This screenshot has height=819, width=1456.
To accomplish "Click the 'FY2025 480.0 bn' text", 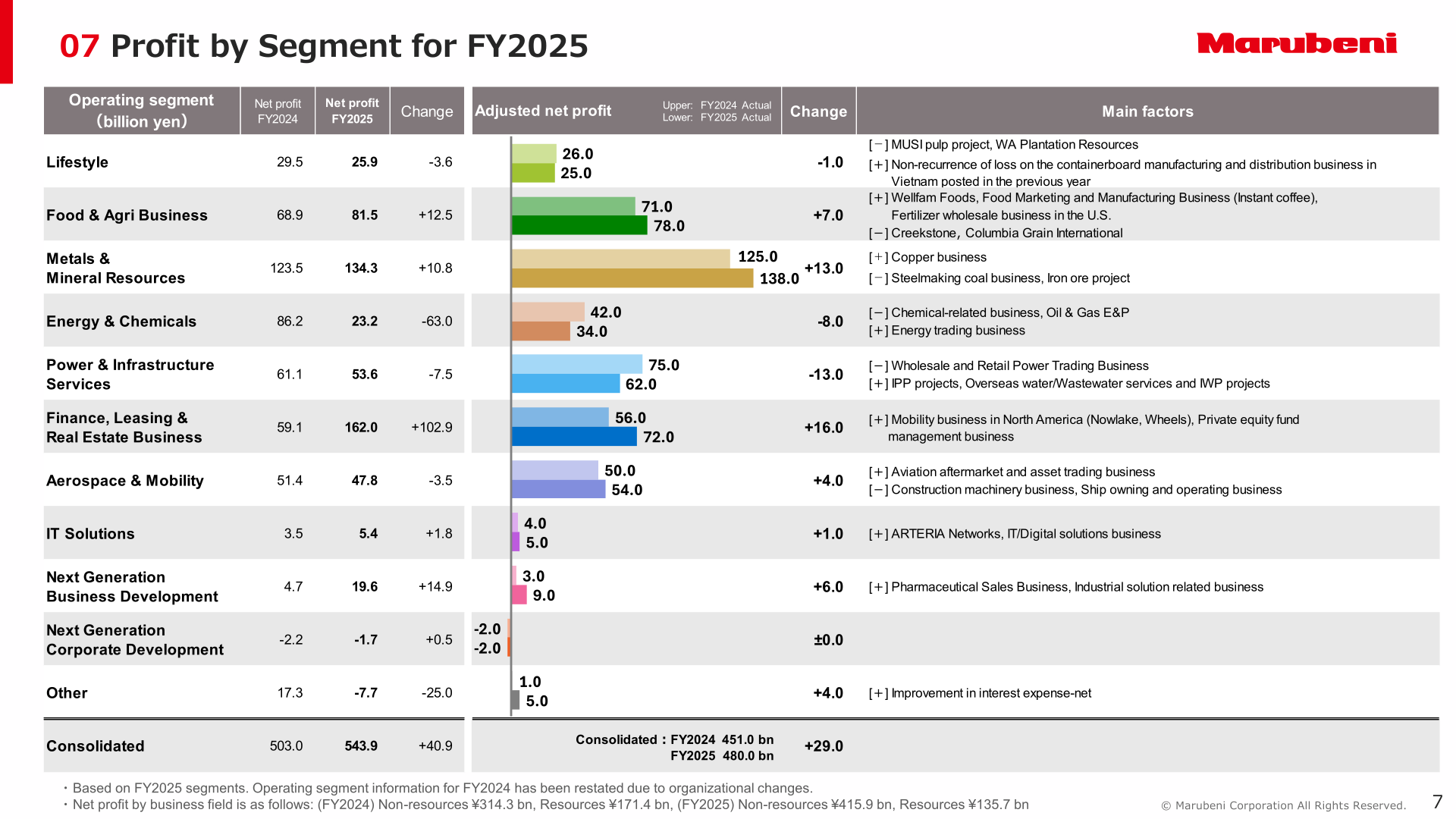I will [722, 756].
